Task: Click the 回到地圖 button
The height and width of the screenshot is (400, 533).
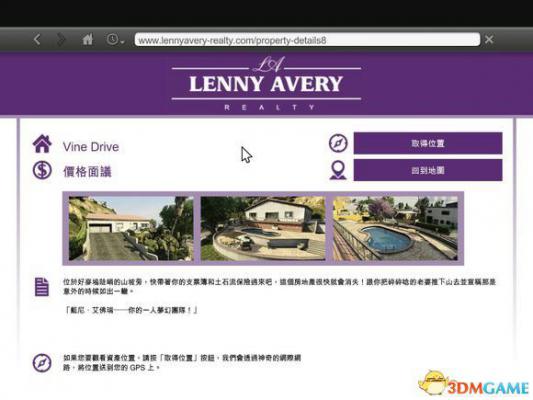Action: 428,170
